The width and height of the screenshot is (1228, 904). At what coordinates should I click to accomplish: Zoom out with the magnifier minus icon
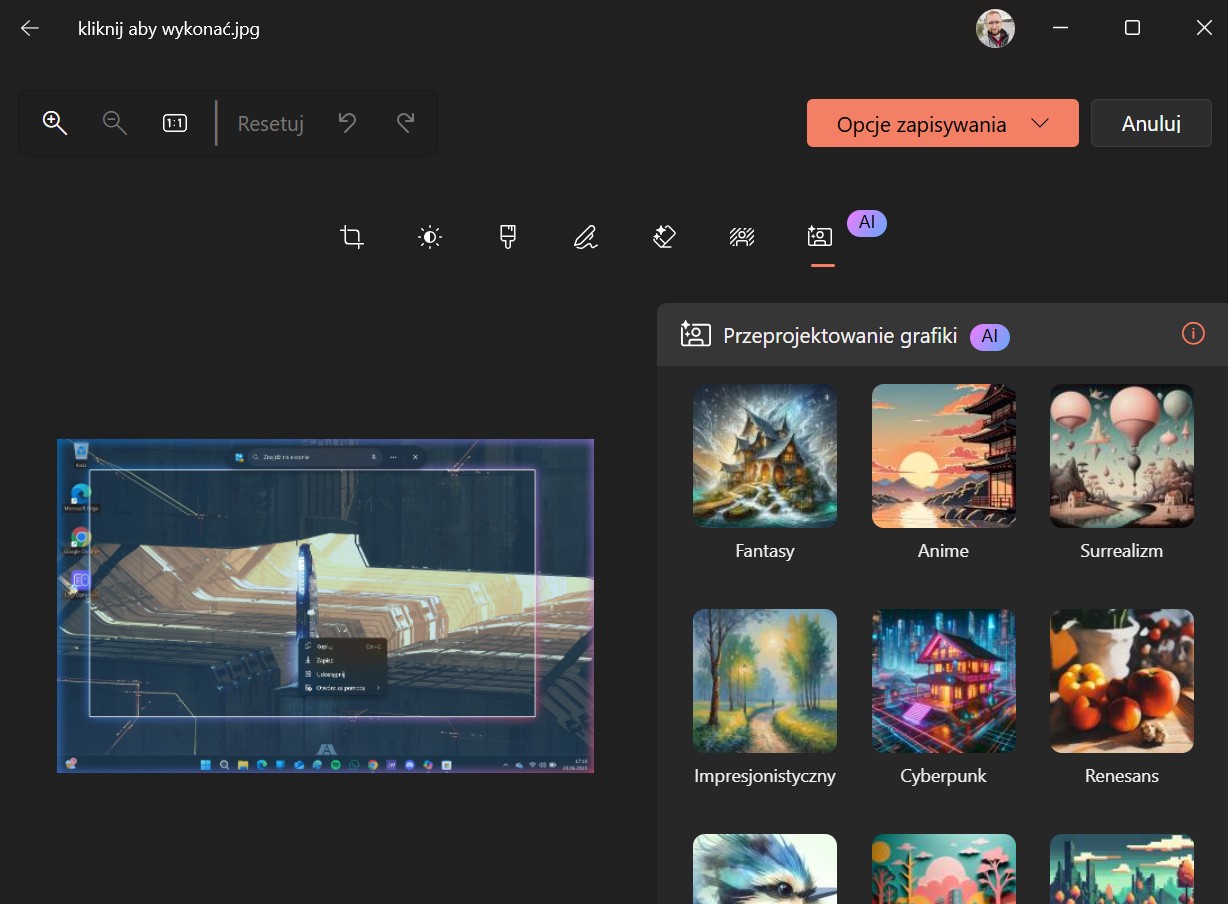coord(115,123)
